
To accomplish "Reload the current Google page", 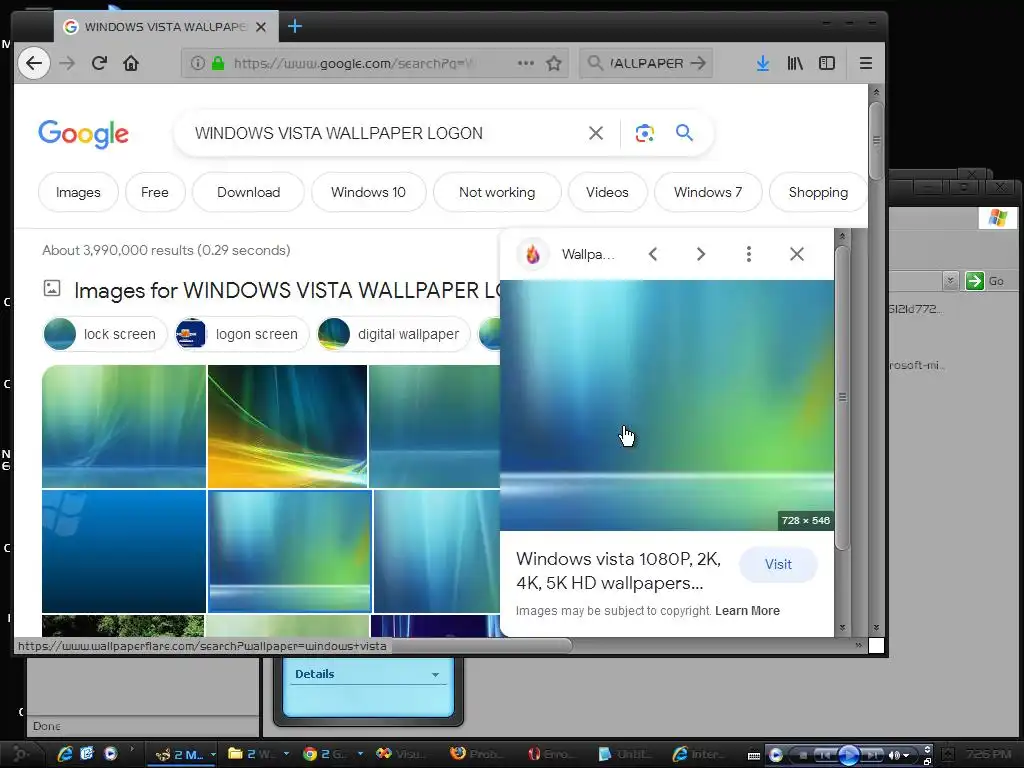I will (x=99, y=63).
